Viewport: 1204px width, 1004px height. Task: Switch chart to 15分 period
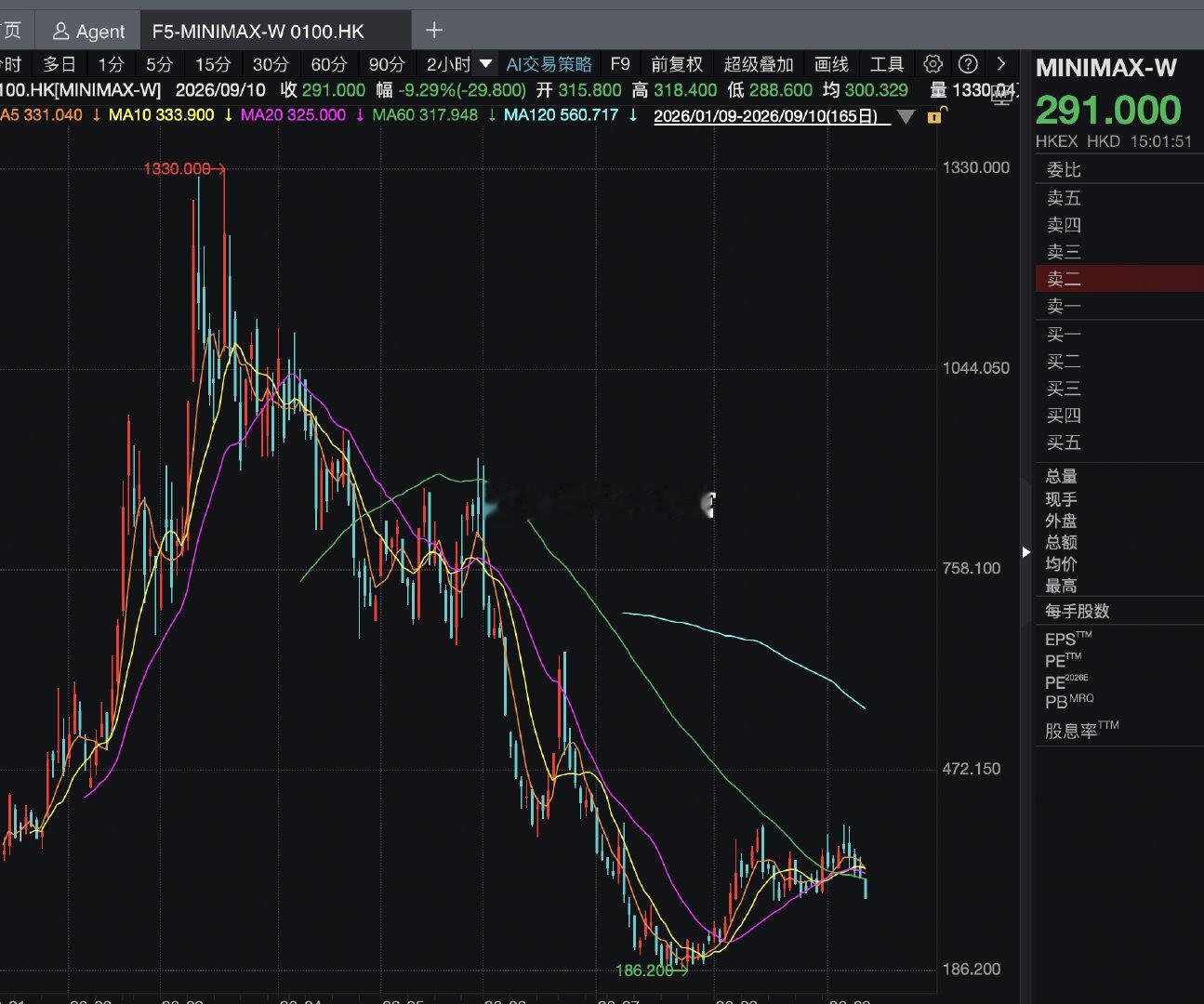(x=213, y=64)
